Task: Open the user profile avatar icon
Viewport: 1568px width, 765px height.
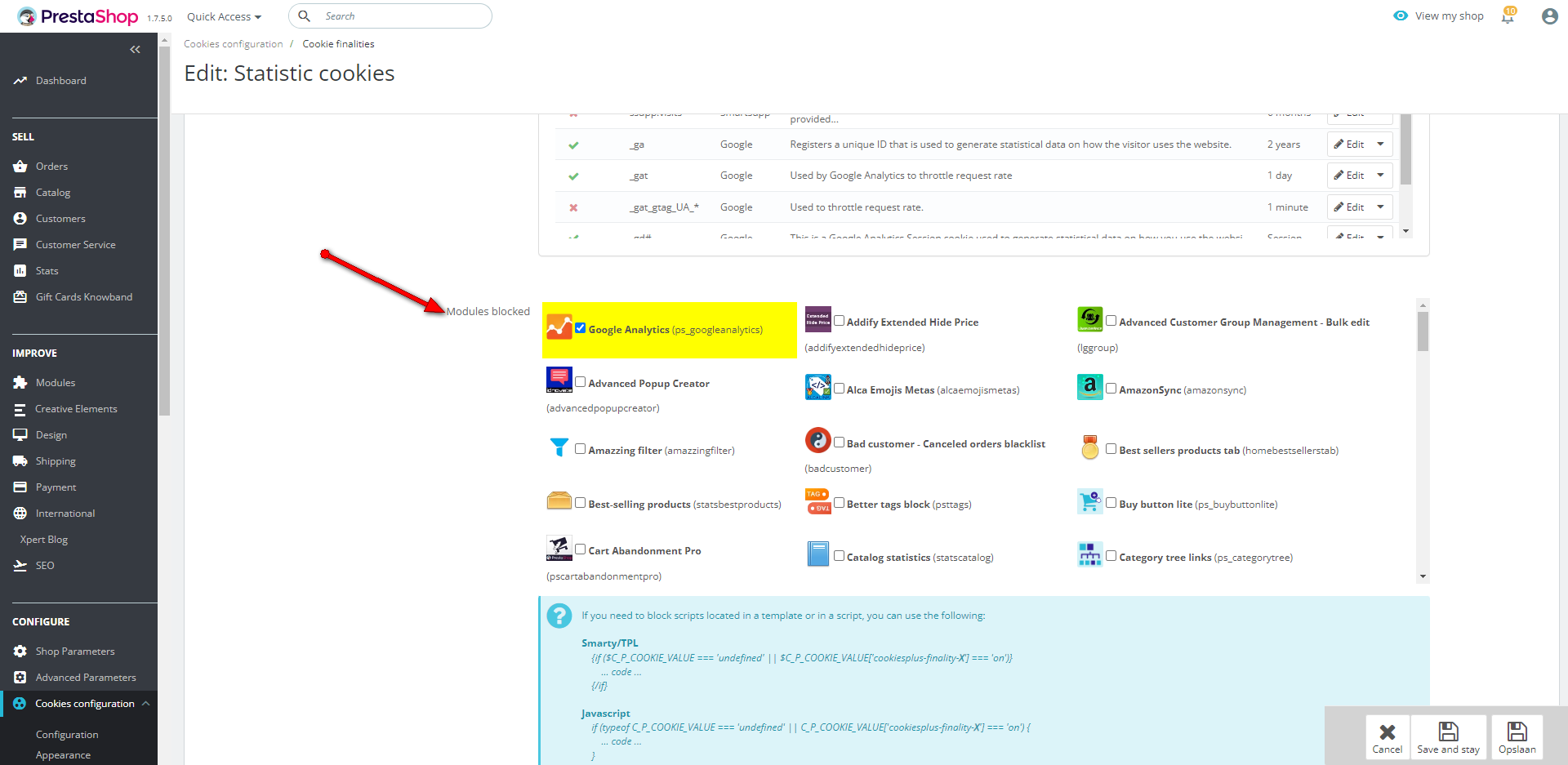Action: [1549, 16]
